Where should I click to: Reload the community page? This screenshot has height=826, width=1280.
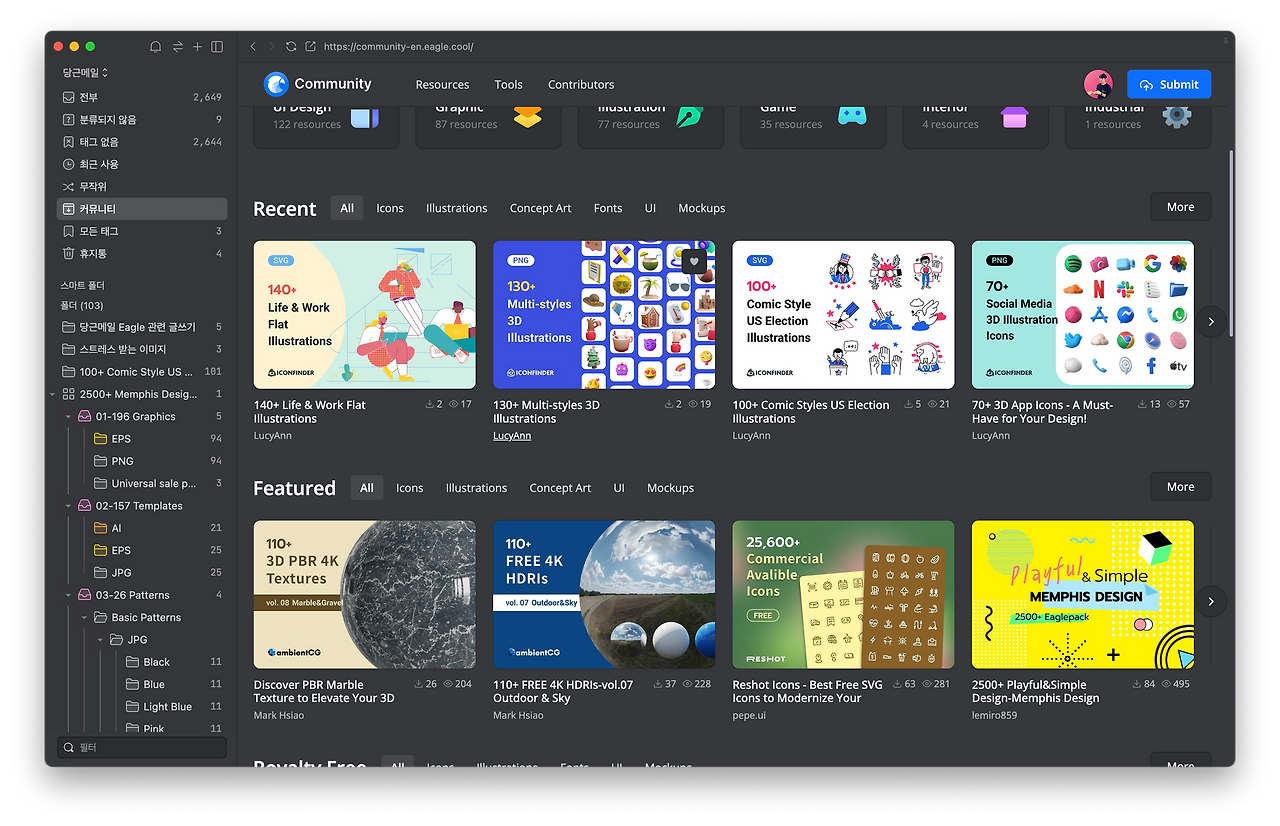point(291,47)
